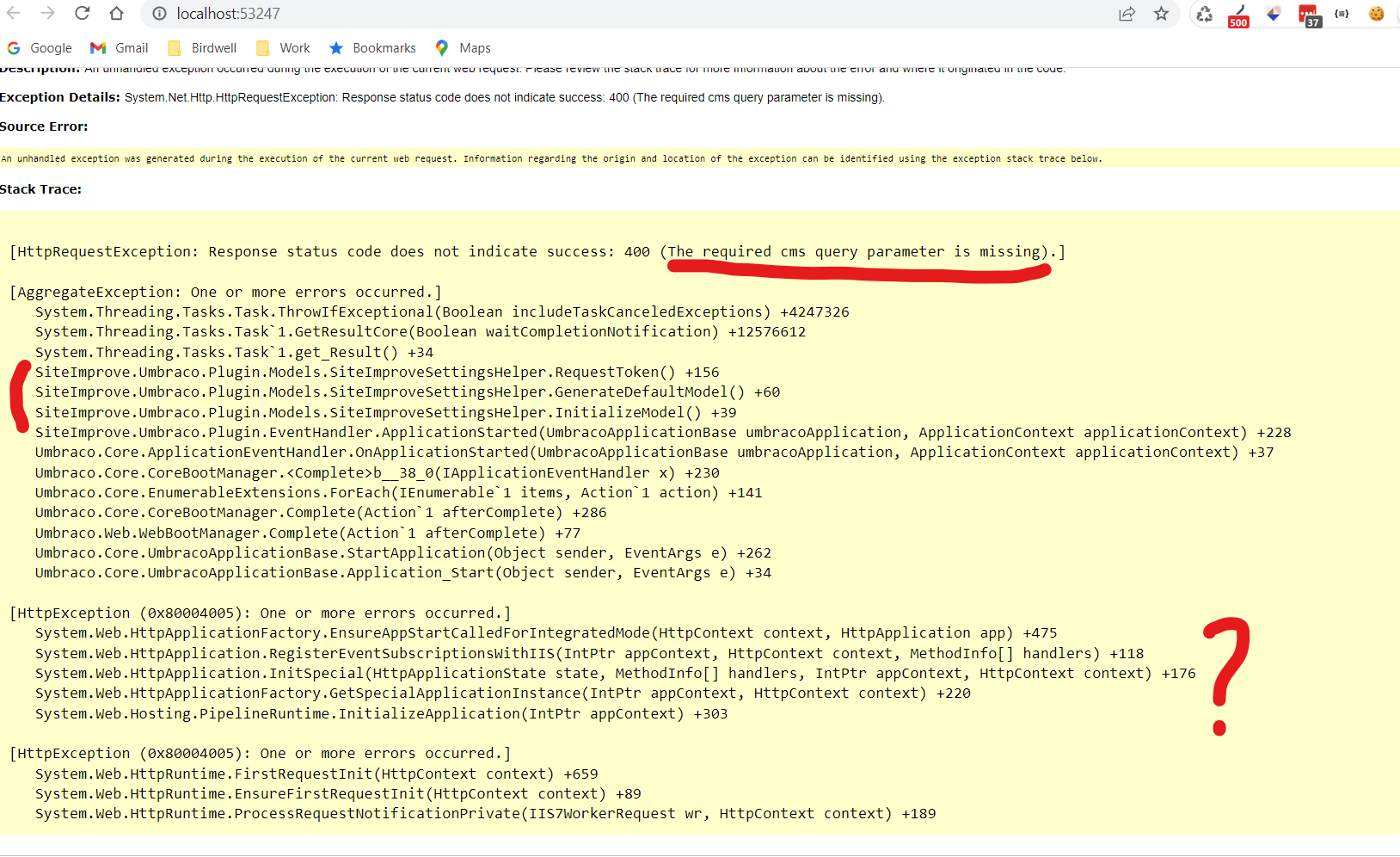Share this page using the share icon
This screenshot has height=857, width=1400.
tap(1127, 14)
